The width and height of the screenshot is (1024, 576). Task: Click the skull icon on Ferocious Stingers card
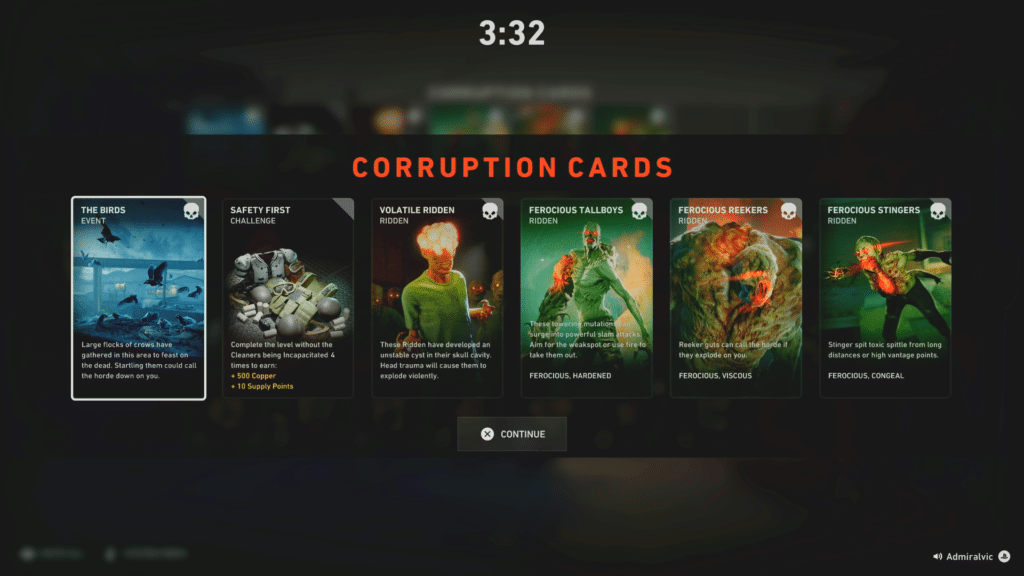click(x=938, y=212)
